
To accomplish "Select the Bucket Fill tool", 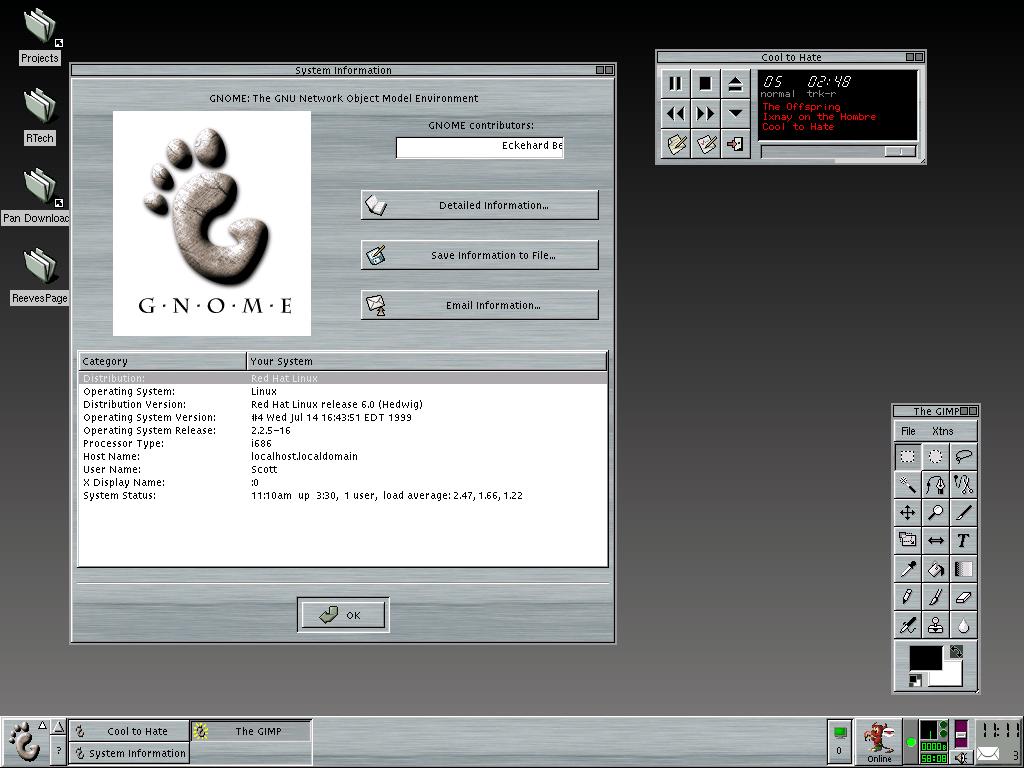I will [x=935, y=569].
